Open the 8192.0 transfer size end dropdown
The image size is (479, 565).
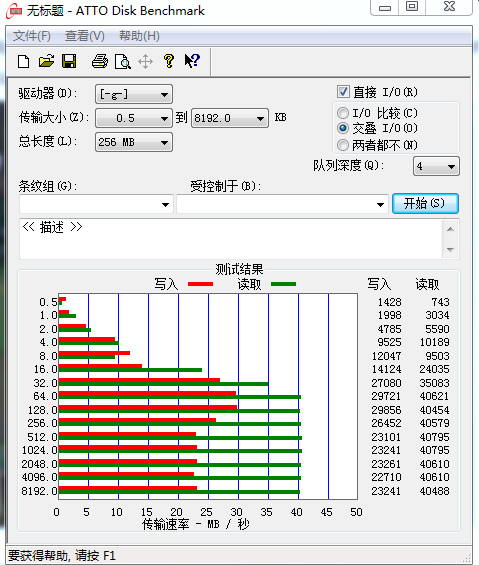(x=230, y=118)
